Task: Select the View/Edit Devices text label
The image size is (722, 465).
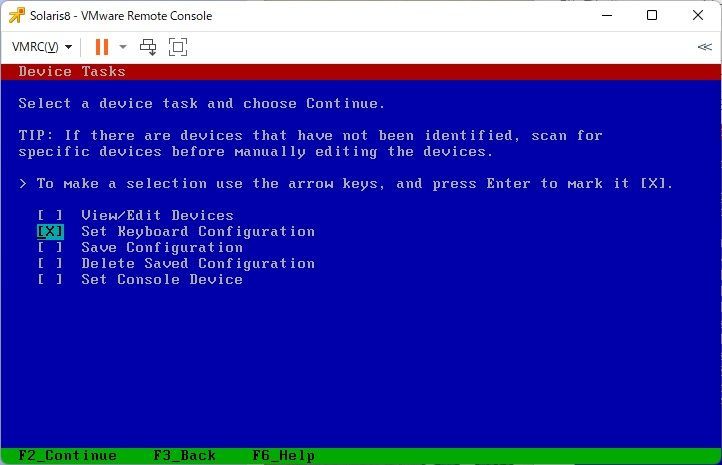Action: [x=157, y=215]
